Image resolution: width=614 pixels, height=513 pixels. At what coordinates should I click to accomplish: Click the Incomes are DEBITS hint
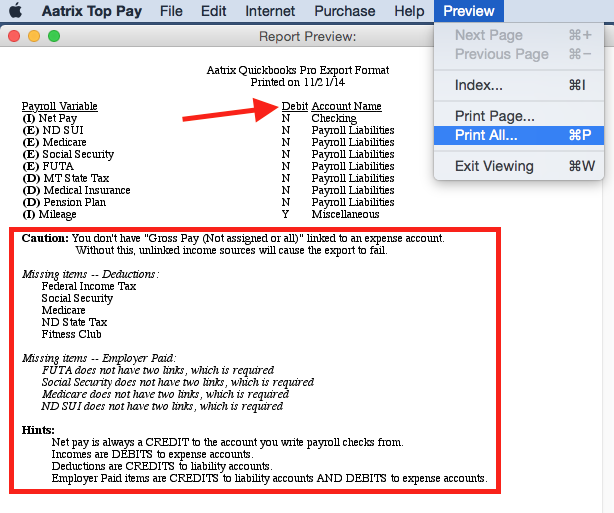[x=153, y=455]
